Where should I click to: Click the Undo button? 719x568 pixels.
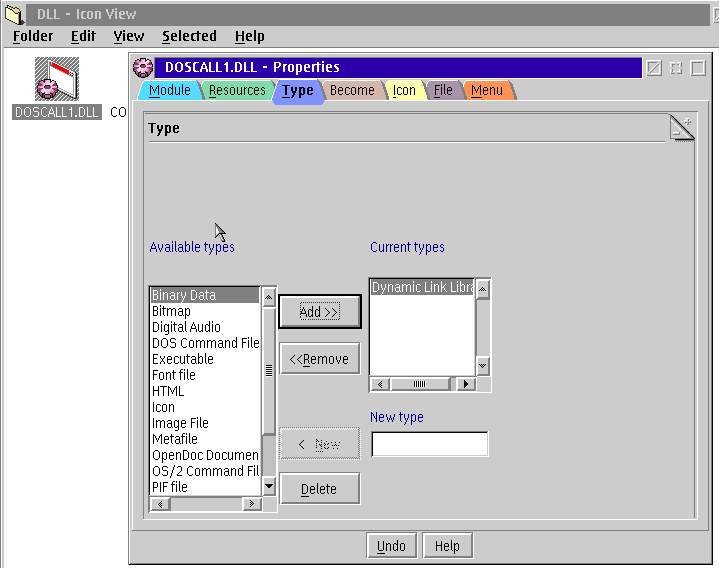(x=391, y=546)
